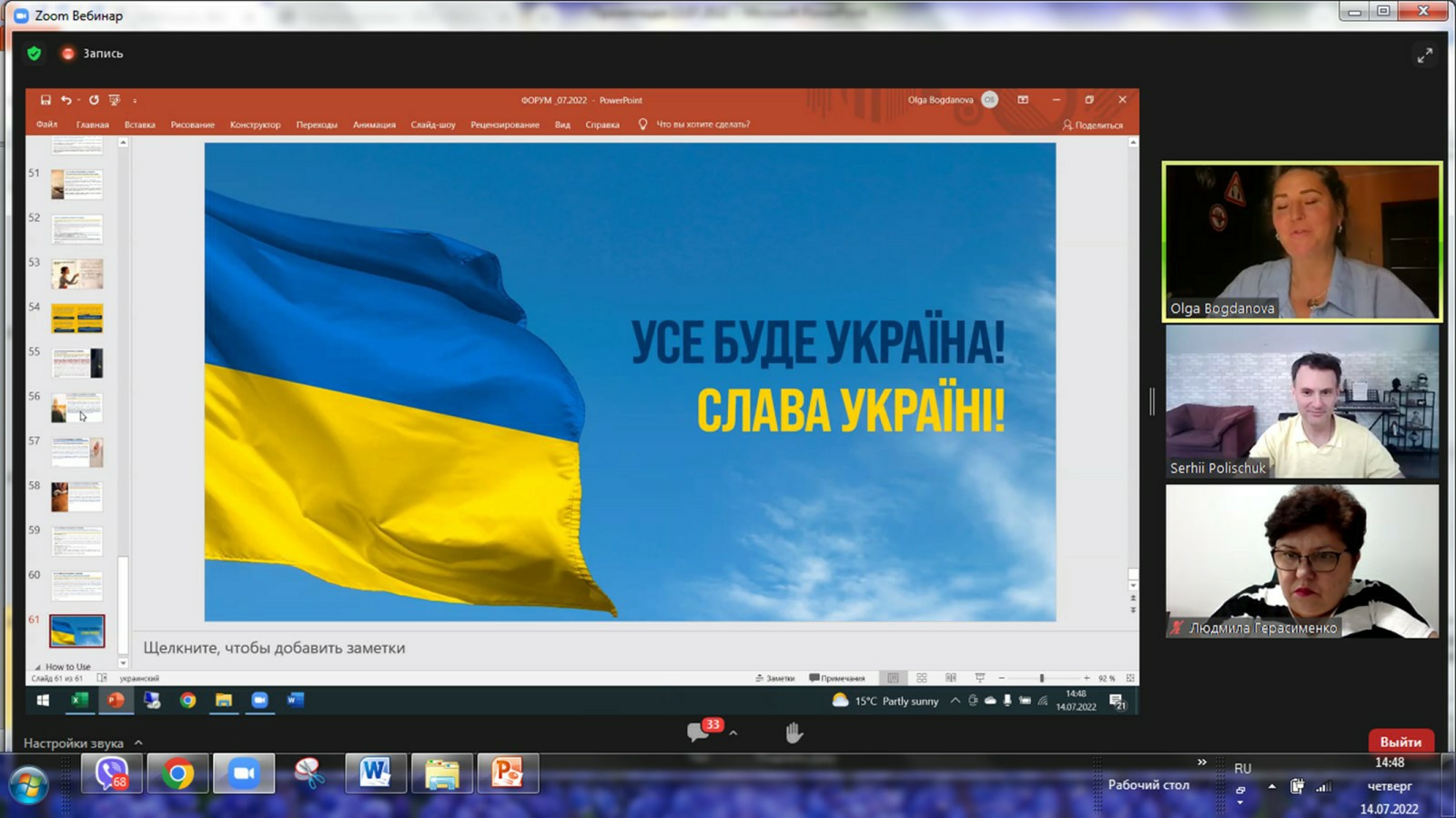Click the red Выйти leave button
Viewport: 1456px width, 818px height.
[x=1400, y=742]
